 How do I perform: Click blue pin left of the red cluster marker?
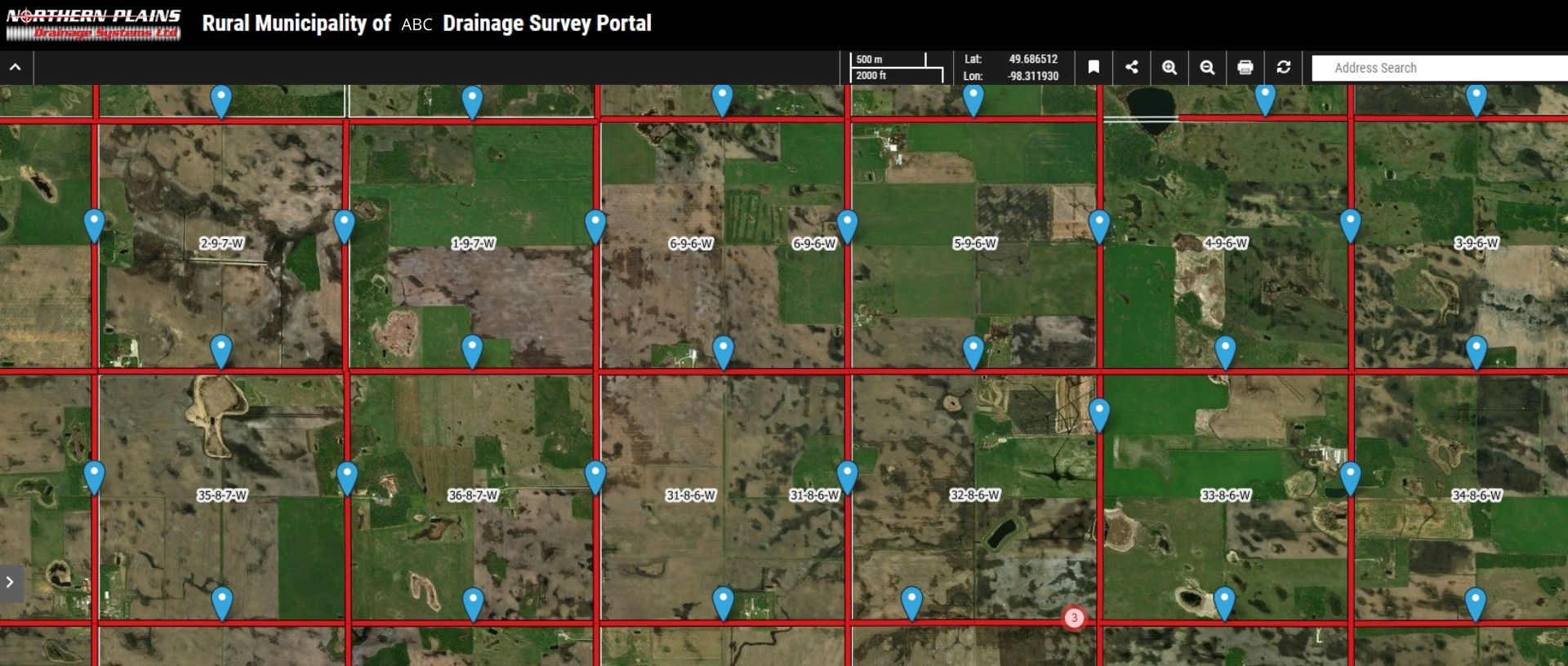(x=911, y=603)
